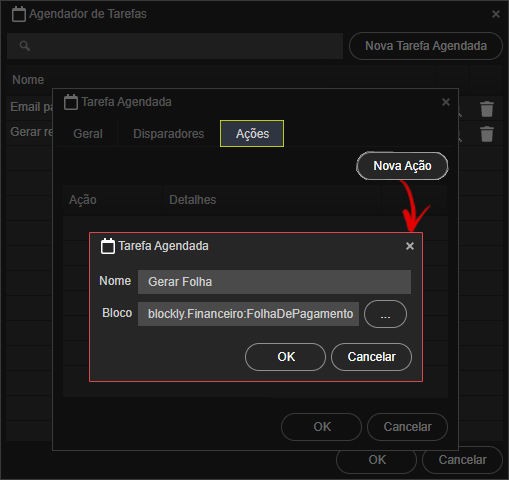Image resolution: width=509 pixels, height=480 pixels.
Task: Close the middle Tarefa Agendada window
Action: 446,102
